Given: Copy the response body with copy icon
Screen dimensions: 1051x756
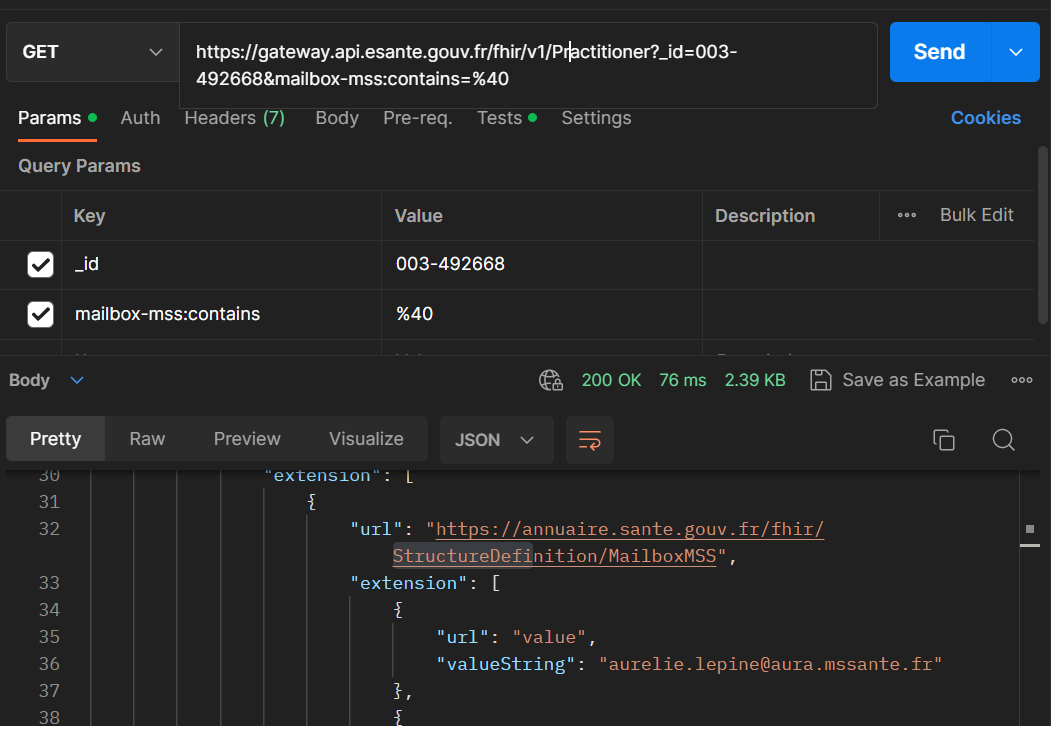Looking at the screenshot, I should point(943,440).
